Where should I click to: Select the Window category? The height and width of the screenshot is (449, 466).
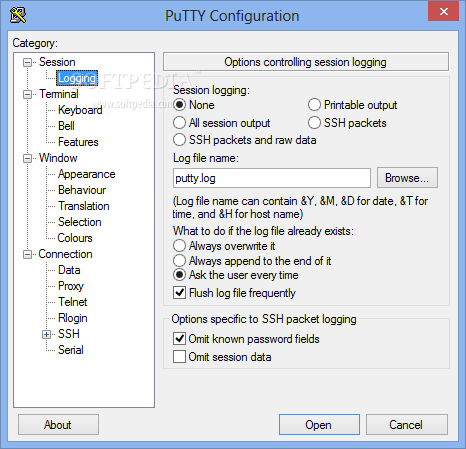tap(58, 158)
